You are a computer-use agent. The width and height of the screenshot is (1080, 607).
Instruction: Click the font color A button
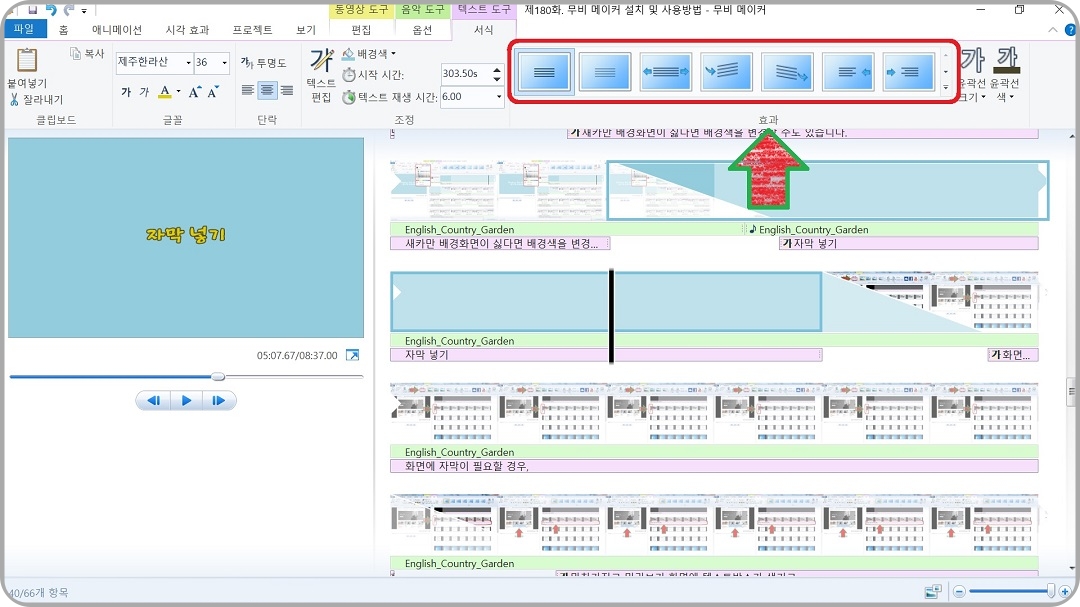pos(165,92)
